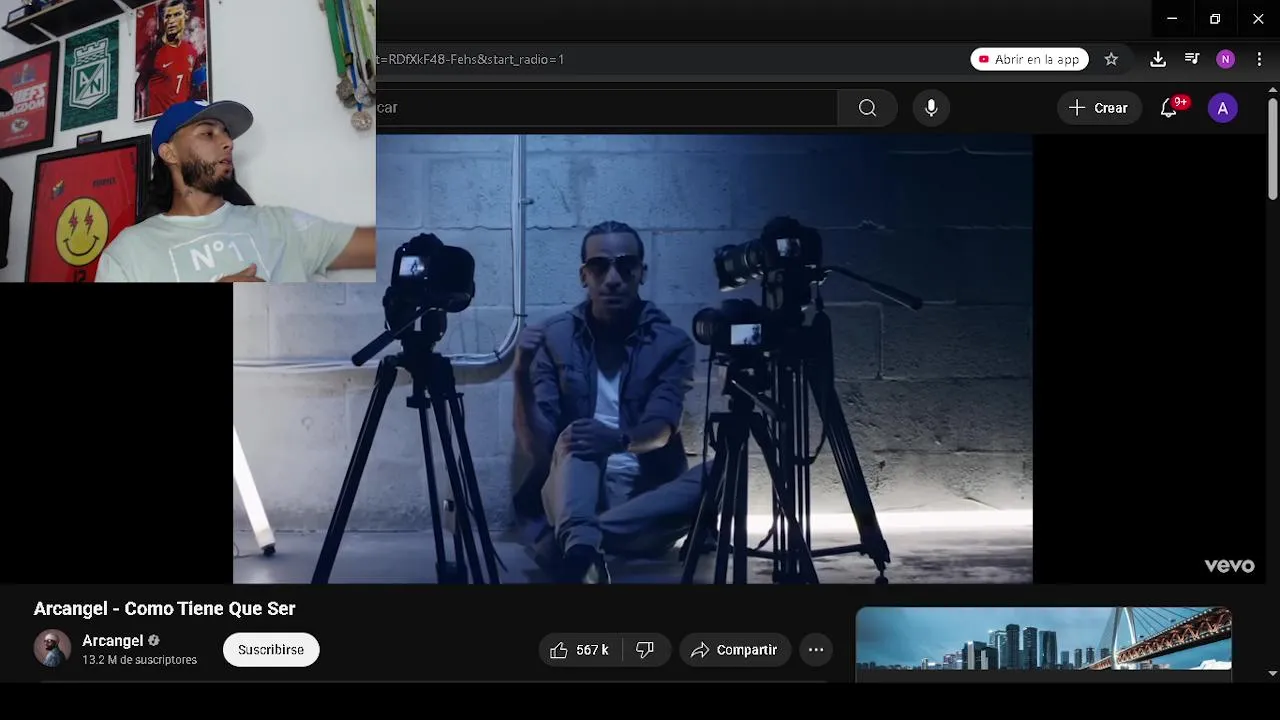This screenshot has width=1280, height=720.
Task: Open Chrome profile avatar N
Action: 1225,59
